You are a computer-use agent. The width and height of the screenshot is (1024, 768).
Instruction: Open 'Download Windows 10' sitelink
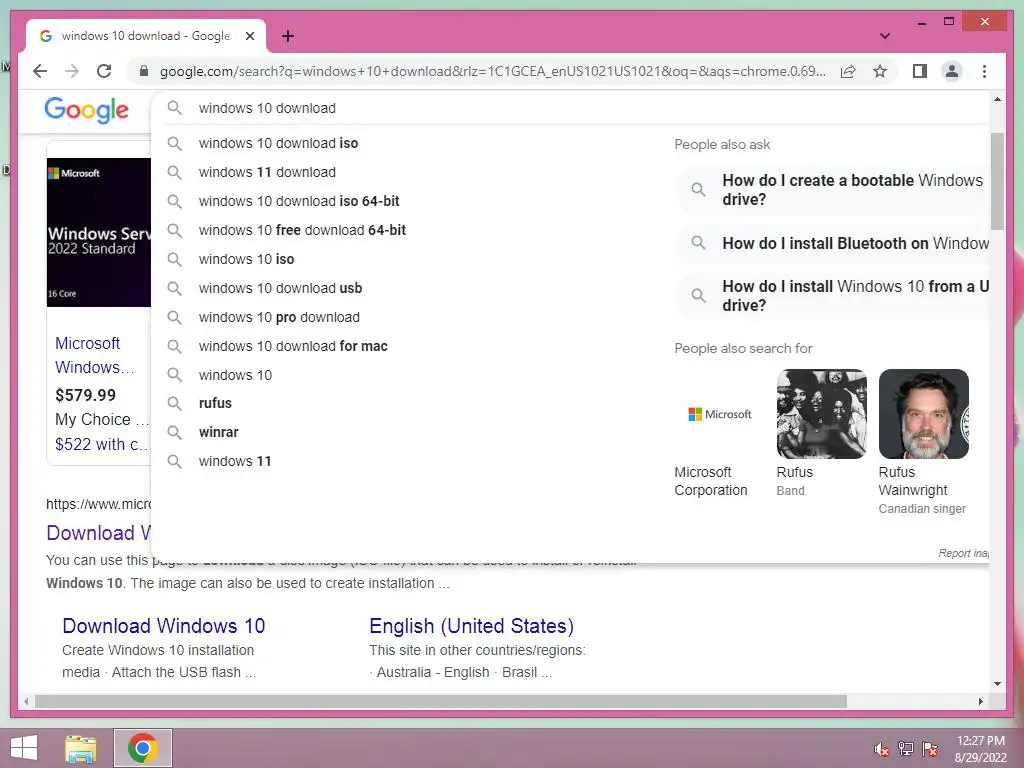click(163, 626)
